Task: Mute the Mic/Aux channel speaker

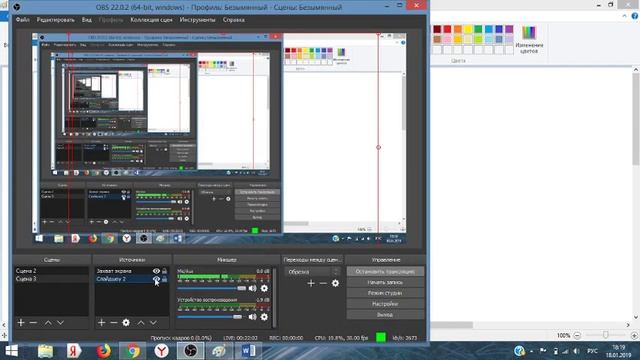Action: pyautogui.click(x=253, y=288)
